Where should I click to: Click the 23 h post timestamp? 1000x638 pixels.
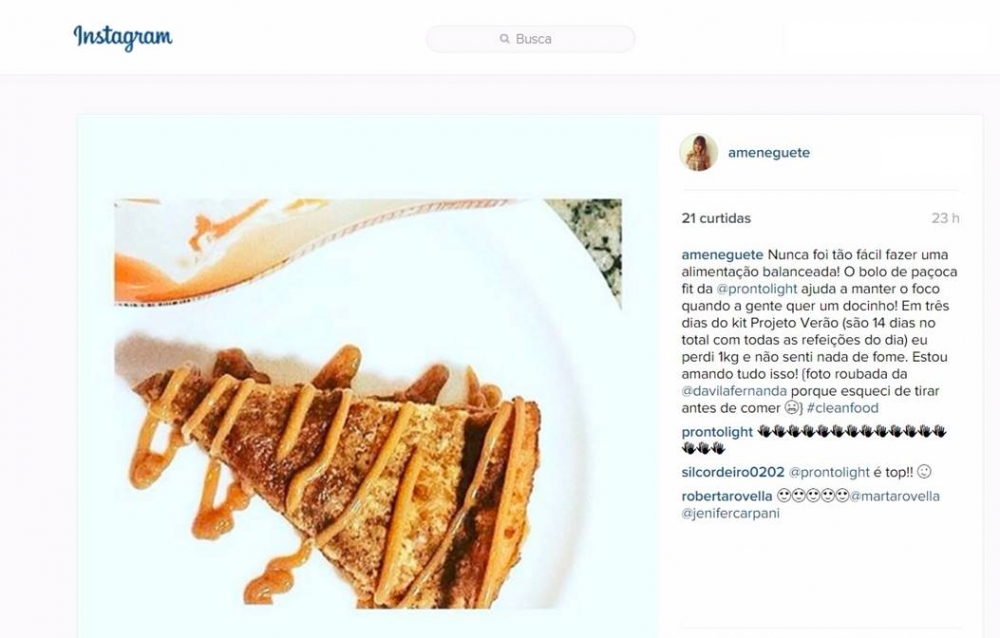coord(945,218)
